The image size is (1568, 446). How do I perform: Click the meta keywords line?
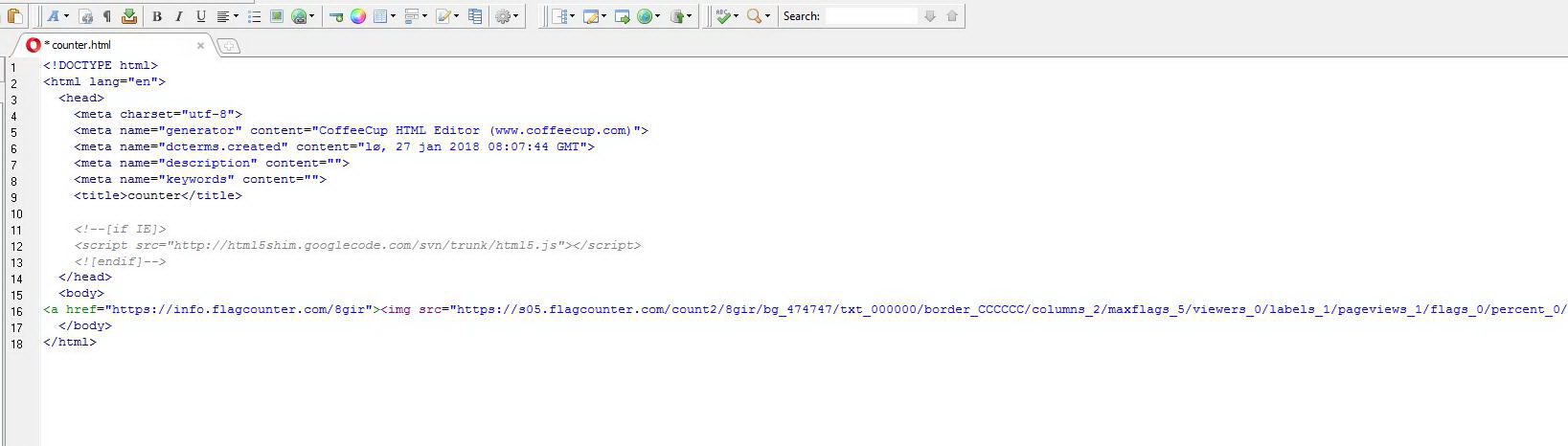click(x=200, y=179)
